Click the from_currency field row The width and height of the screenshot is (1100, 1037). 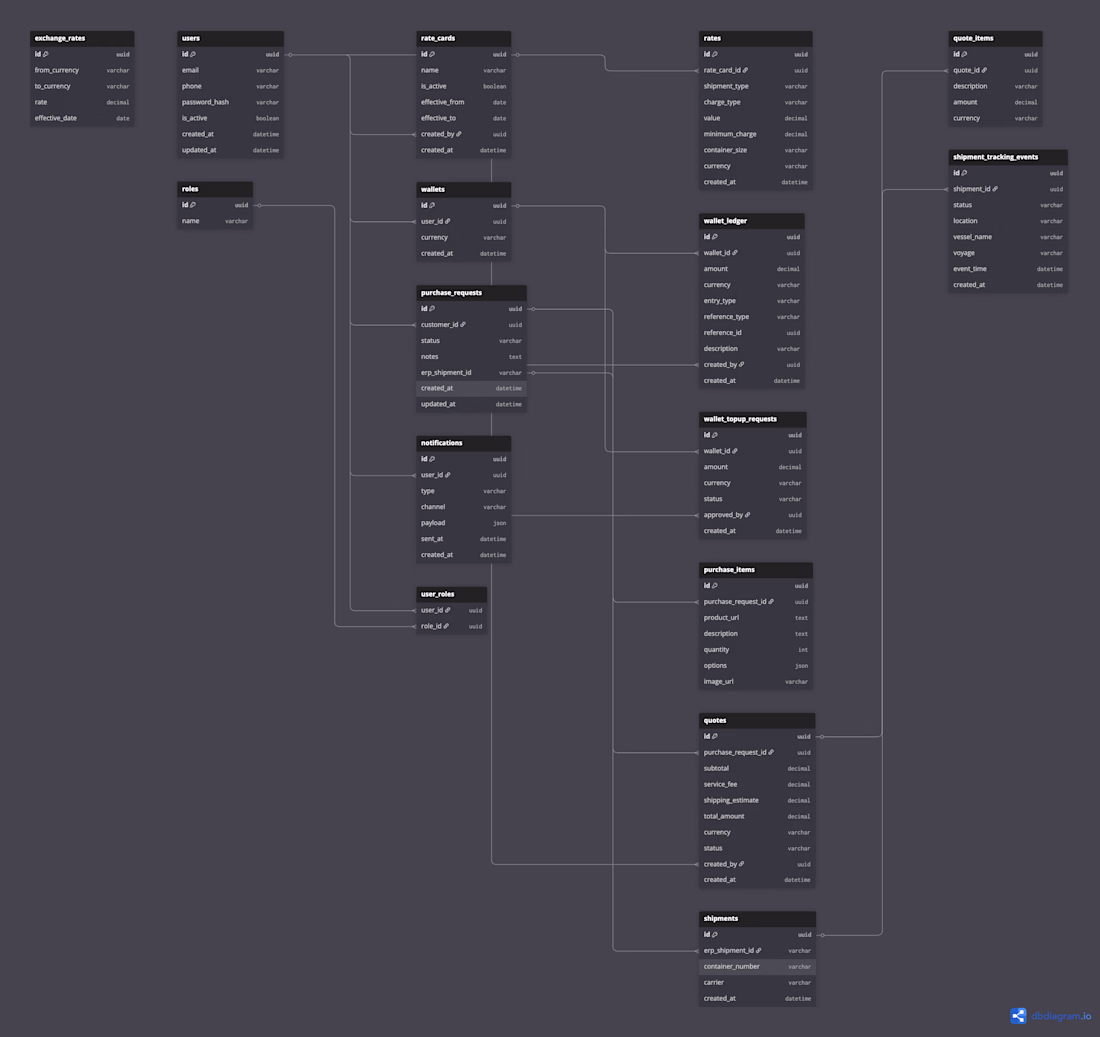click(x=82, y=70)
